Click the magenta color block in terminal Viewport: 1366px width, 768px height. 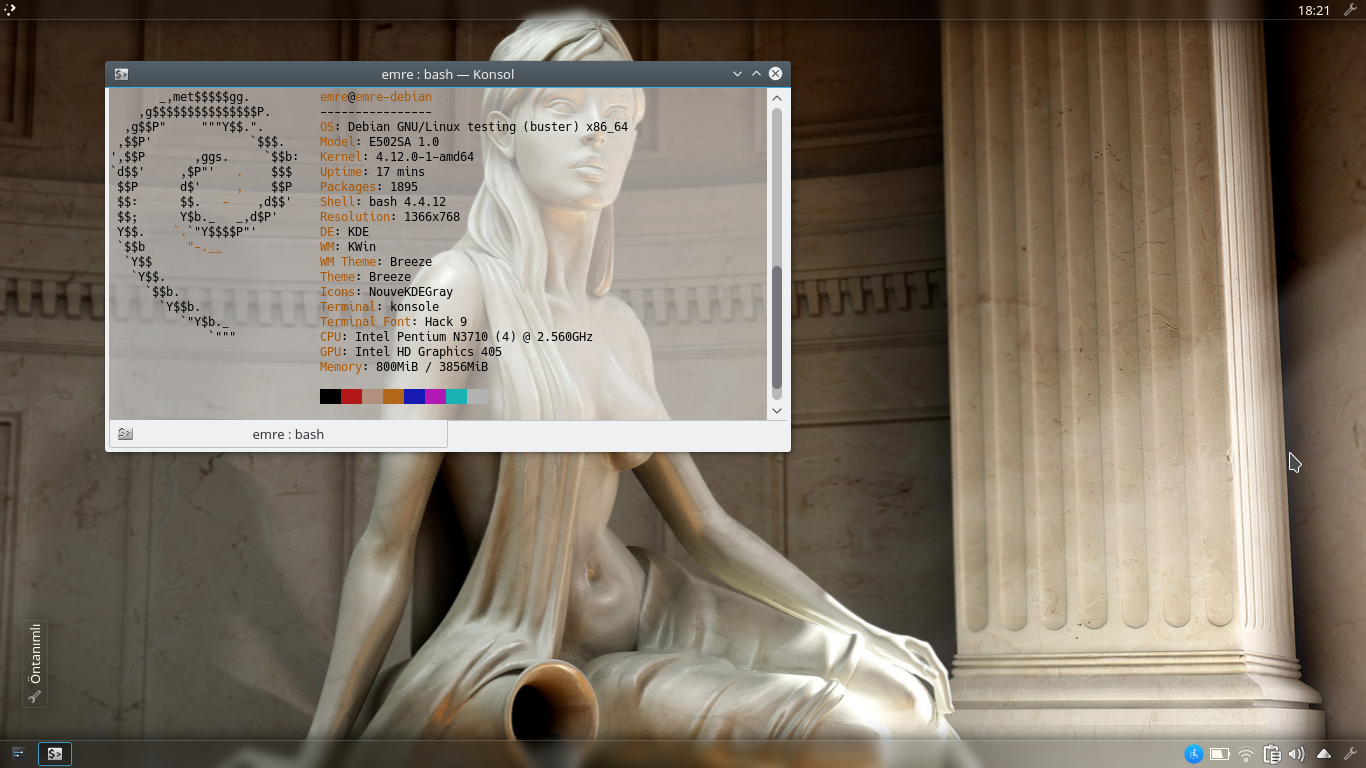[435, 396]
